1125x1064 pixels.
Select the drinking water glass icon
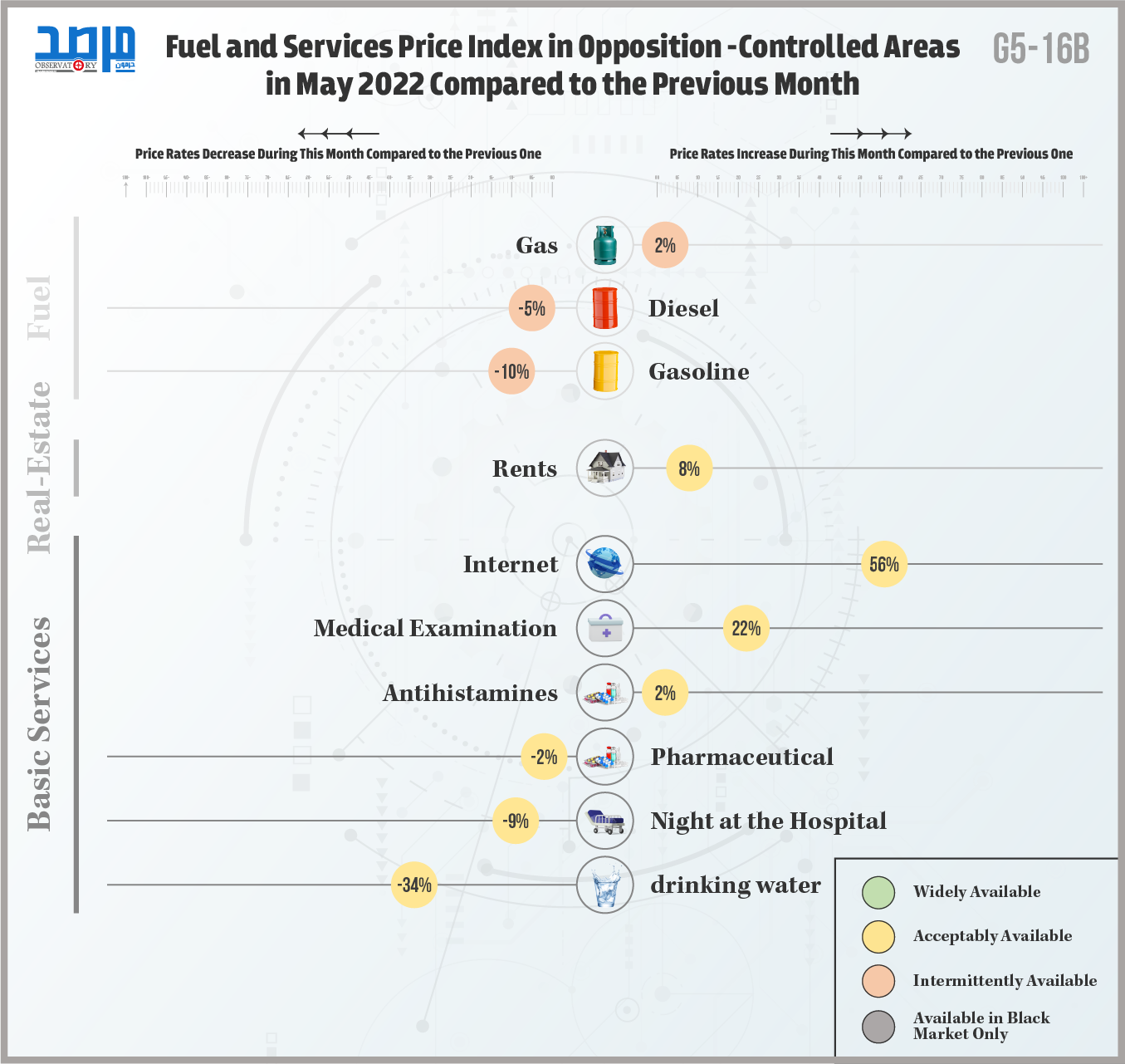click(605, 885)
